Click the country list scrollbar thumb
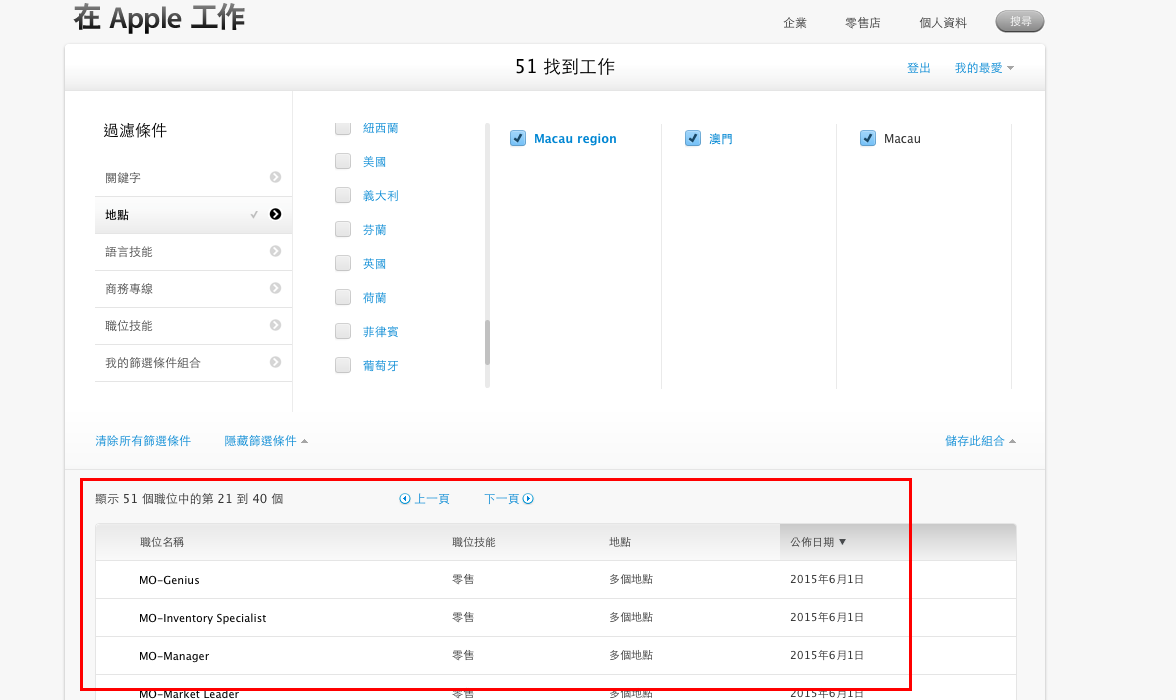The width and height of the screenshot is (1176, 700). coord(488,342)
